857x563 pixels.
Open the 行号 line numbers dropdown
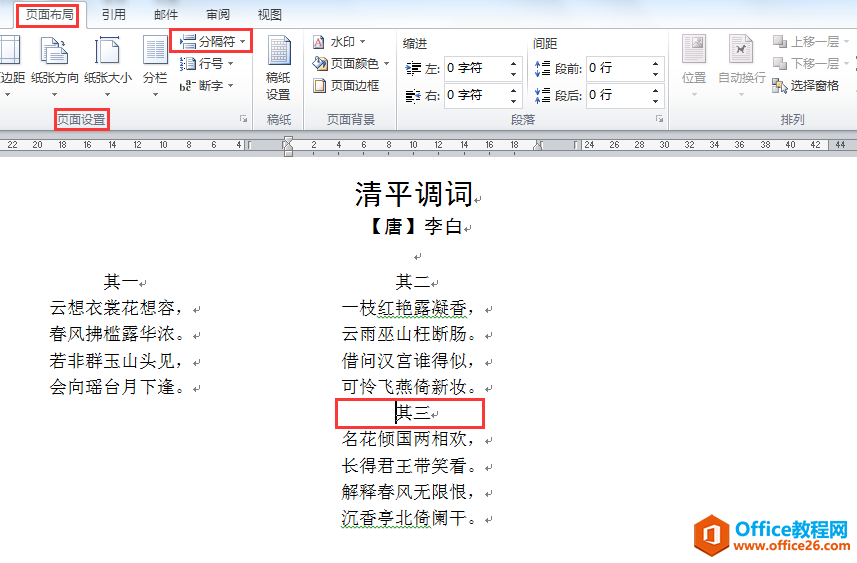pyautogui.click(x=207, y=64)
